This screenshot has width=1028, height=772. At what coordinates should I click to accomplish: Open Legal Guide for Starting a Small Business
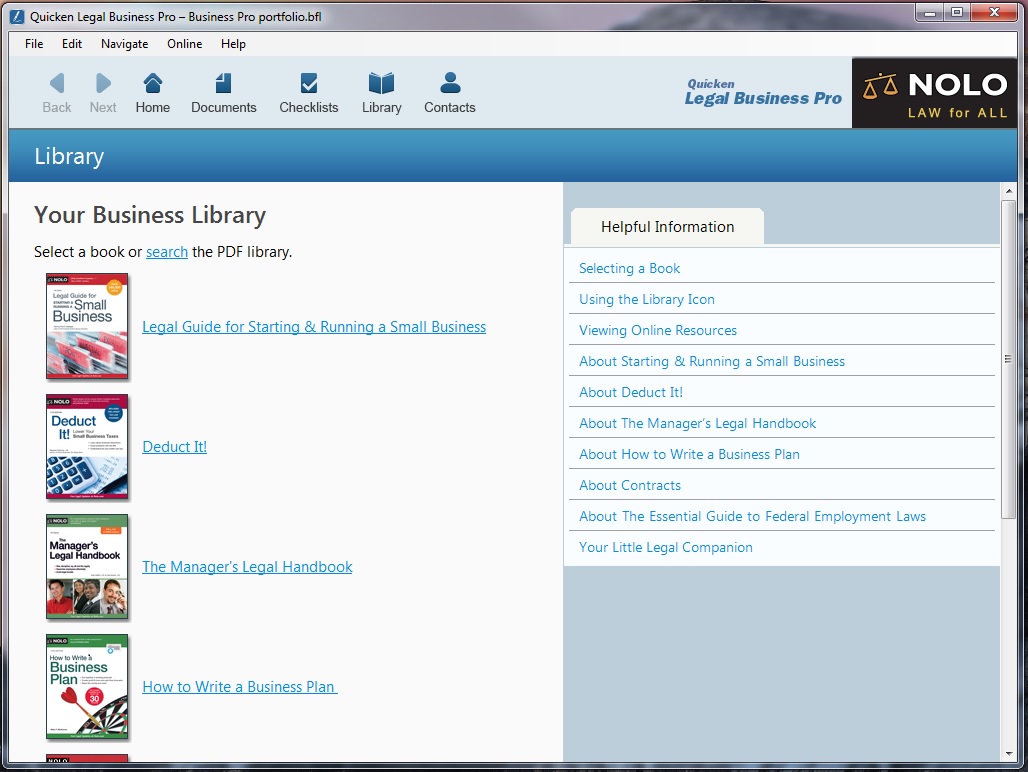pyautogui.click(x=314, y=326)
